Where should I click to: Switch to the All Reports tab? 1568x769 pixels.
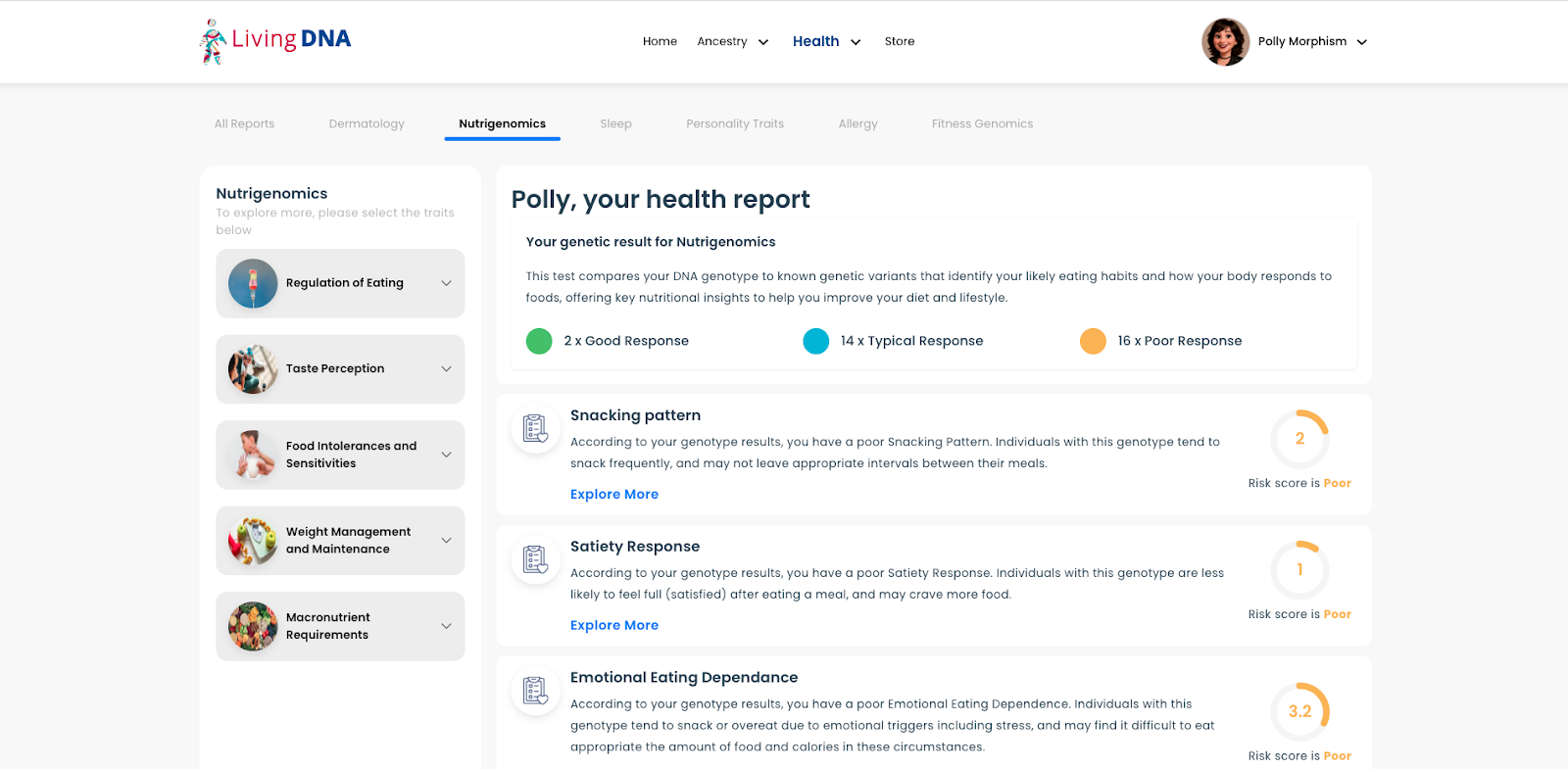click(x=244, y=123)
